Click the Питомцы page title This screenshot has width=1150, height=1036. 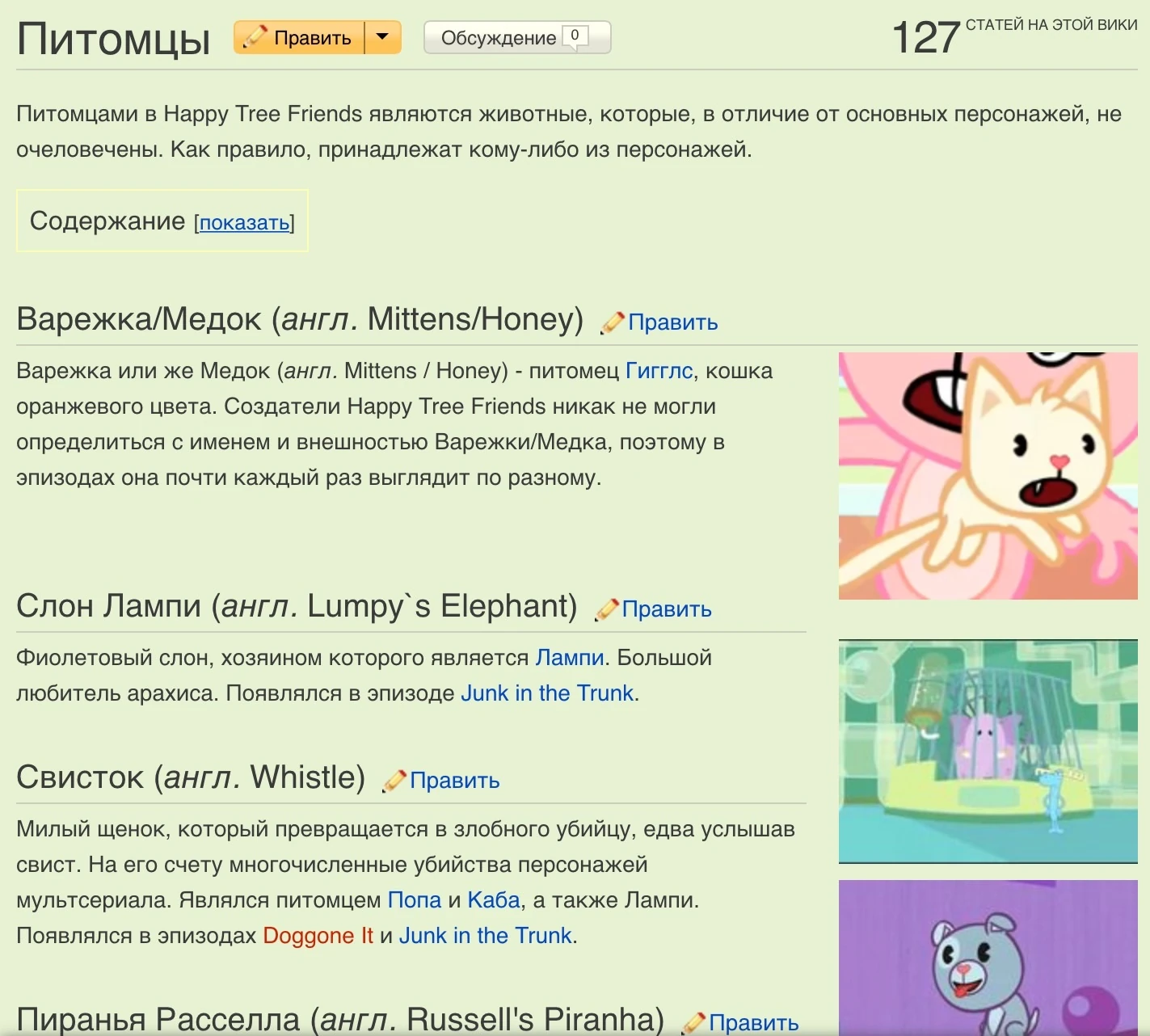point(114,39)
